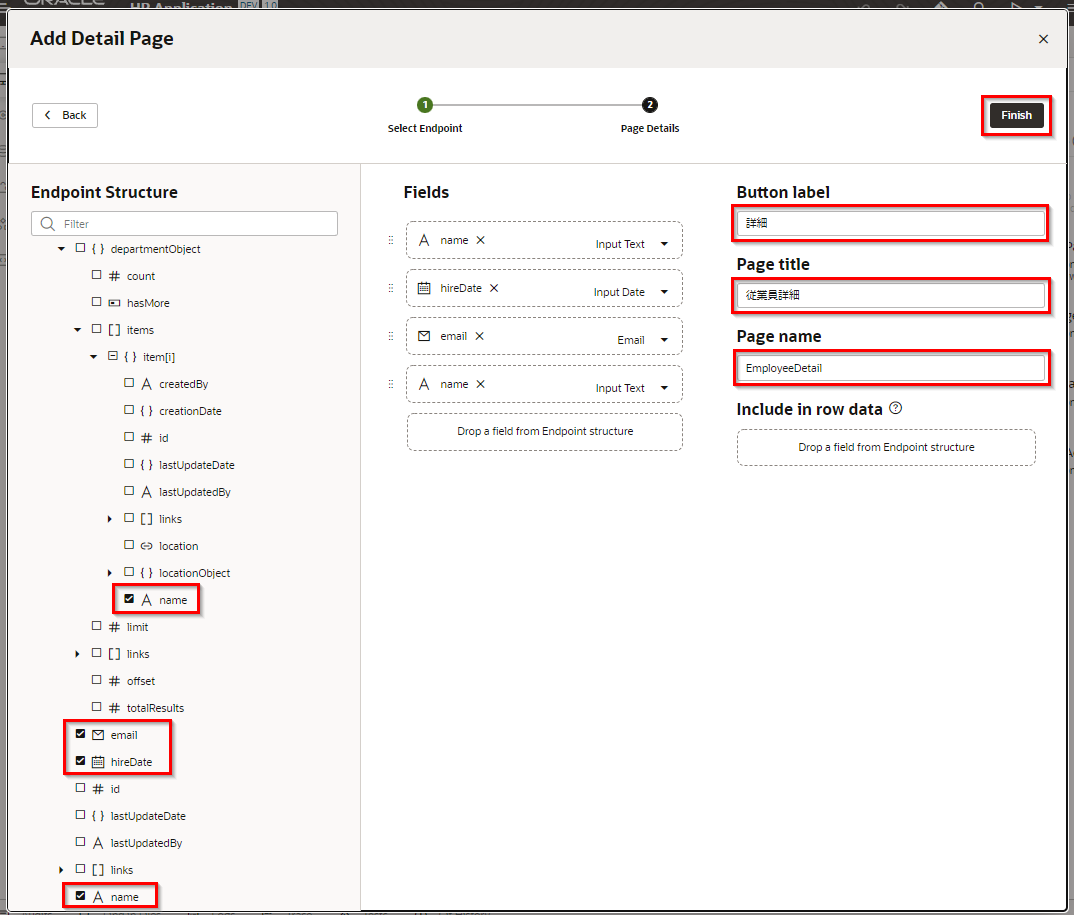Open the Input Date type dropdown for hireDate
The image size is (1074, 915).
coord(663,292)
